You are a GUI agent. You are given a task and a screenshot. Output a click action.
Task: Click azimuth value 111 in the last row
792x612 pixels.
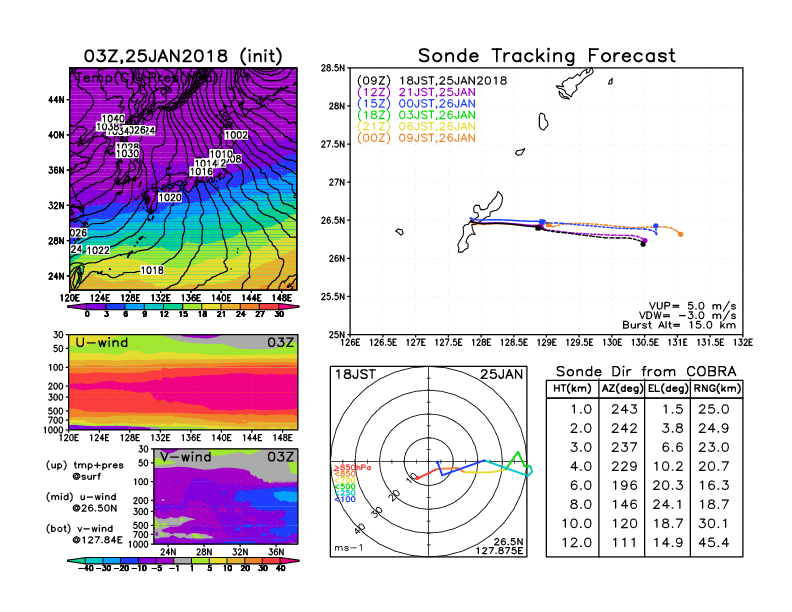pos(624,543)
